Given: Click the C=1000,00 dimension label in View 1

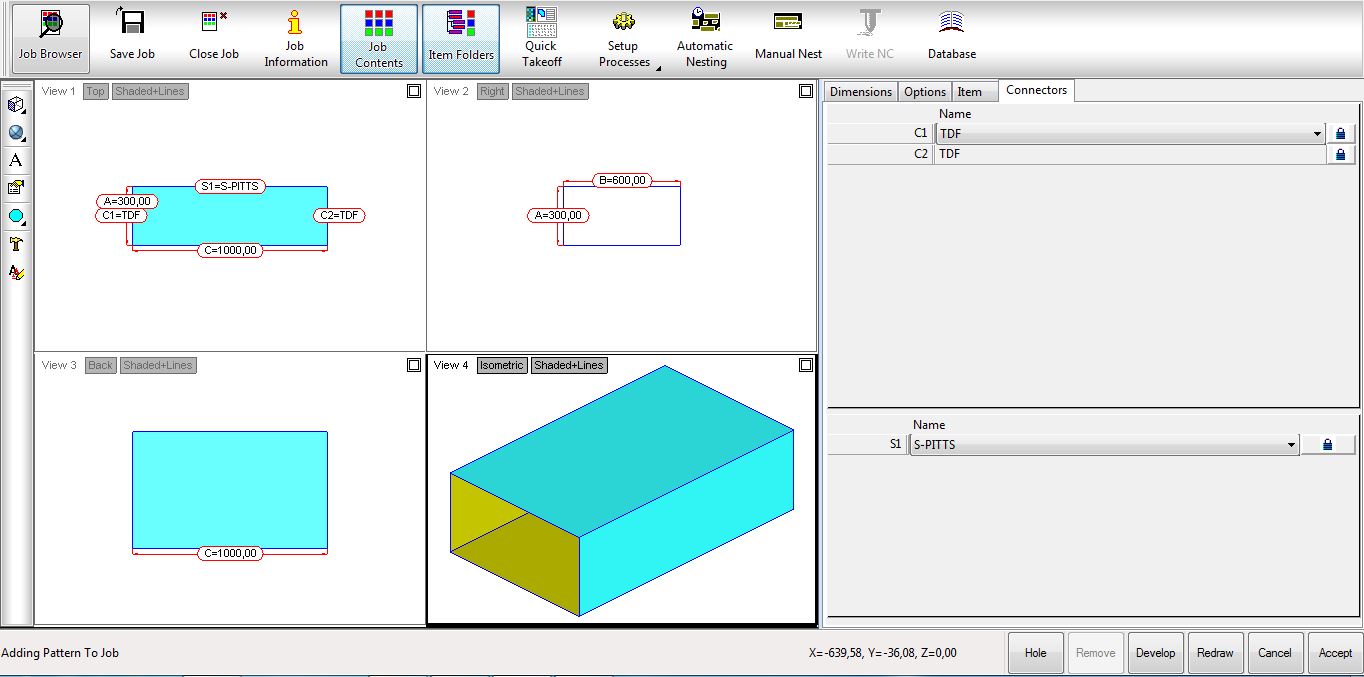Looking at the screenshot, I should (x=230, y=250).
